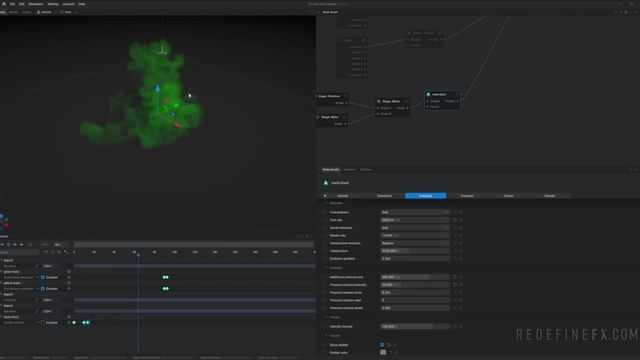640x360 pixels.
Task: Open the Emitter color swatch
Action: [383, 353]
